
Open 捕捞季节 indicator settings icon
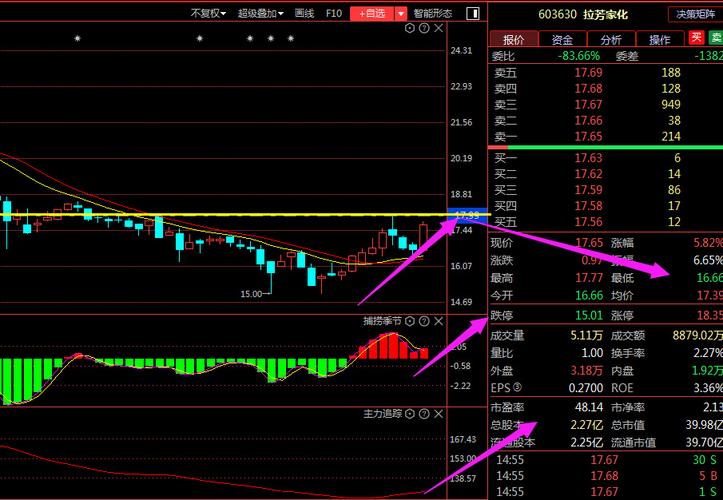409,321
